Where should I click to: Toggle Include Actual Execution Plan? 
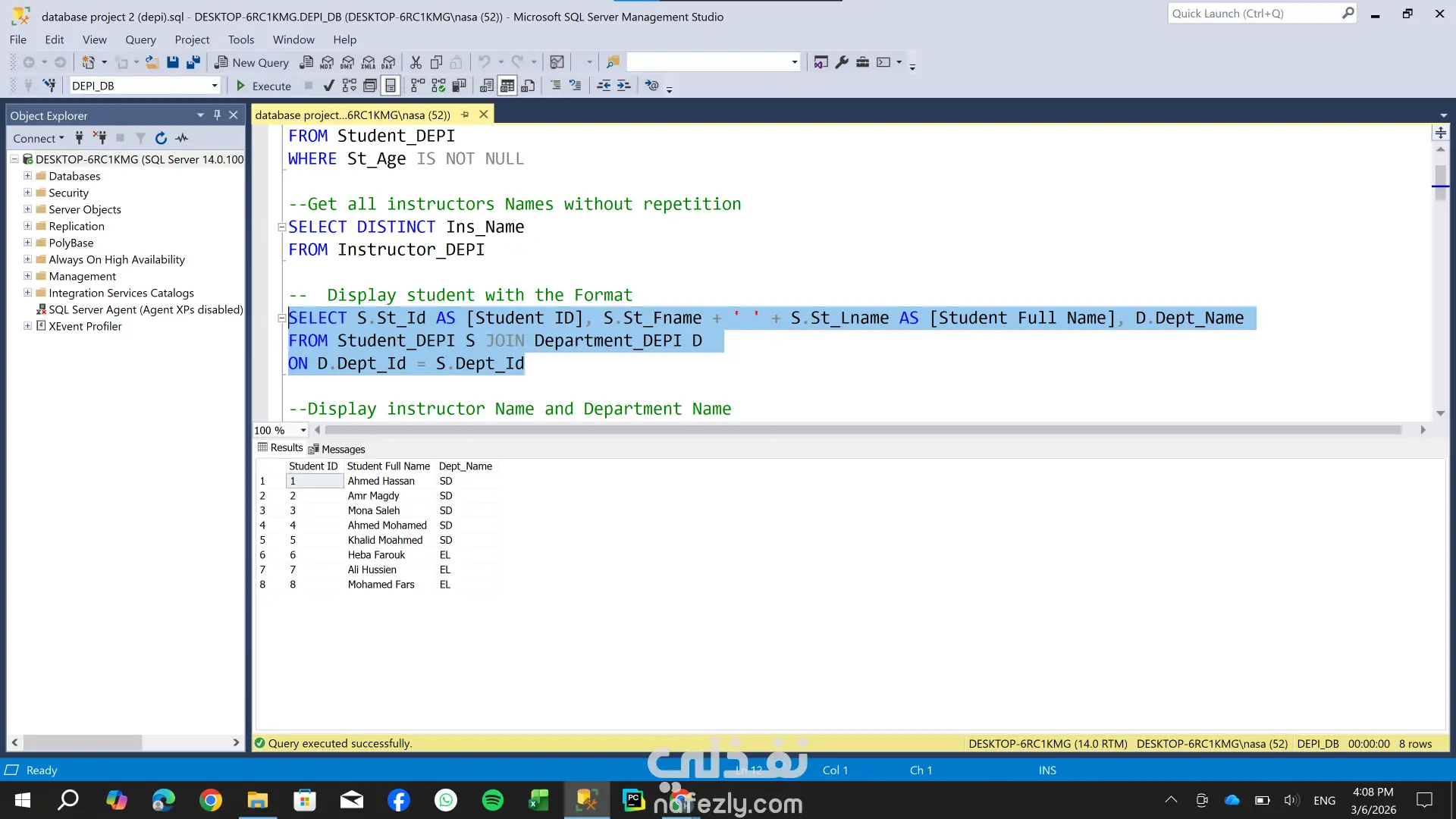point(418,86)
